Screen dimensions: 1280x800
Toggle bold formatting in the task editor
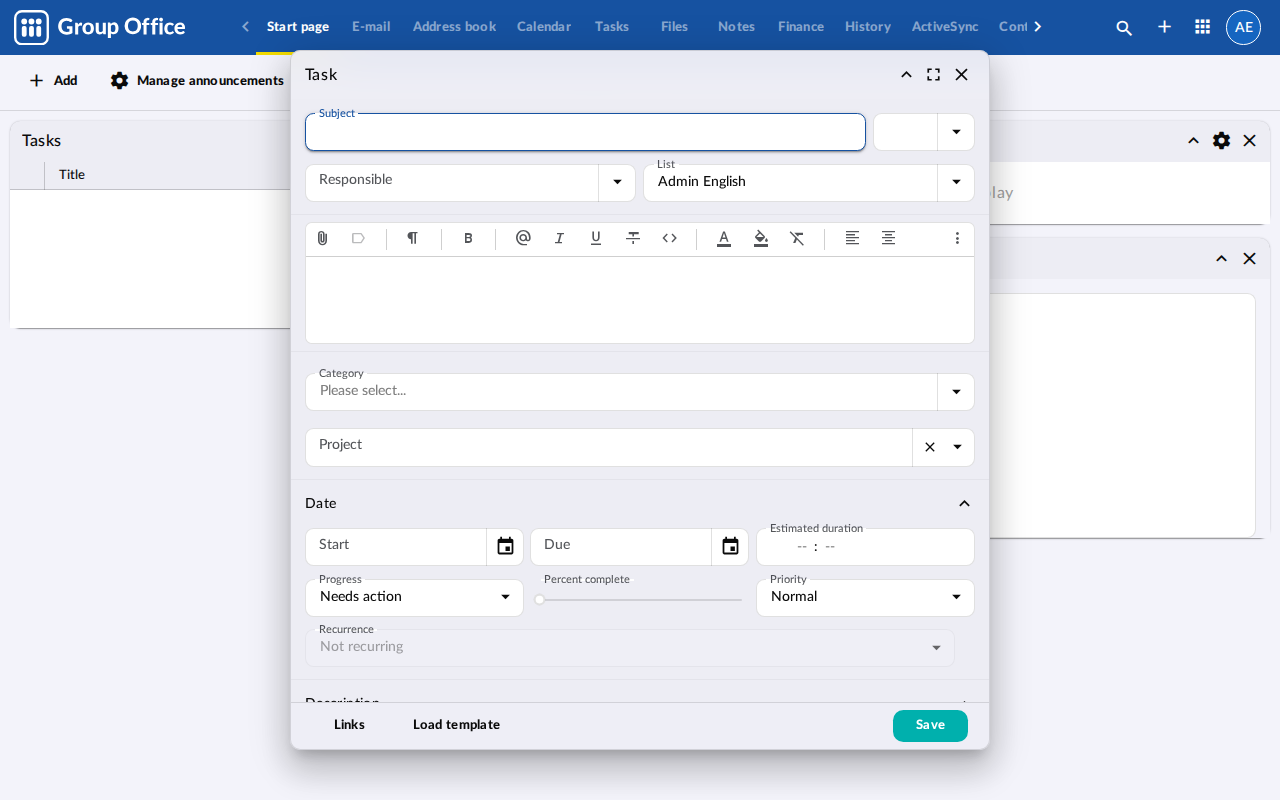pos(468,238)
